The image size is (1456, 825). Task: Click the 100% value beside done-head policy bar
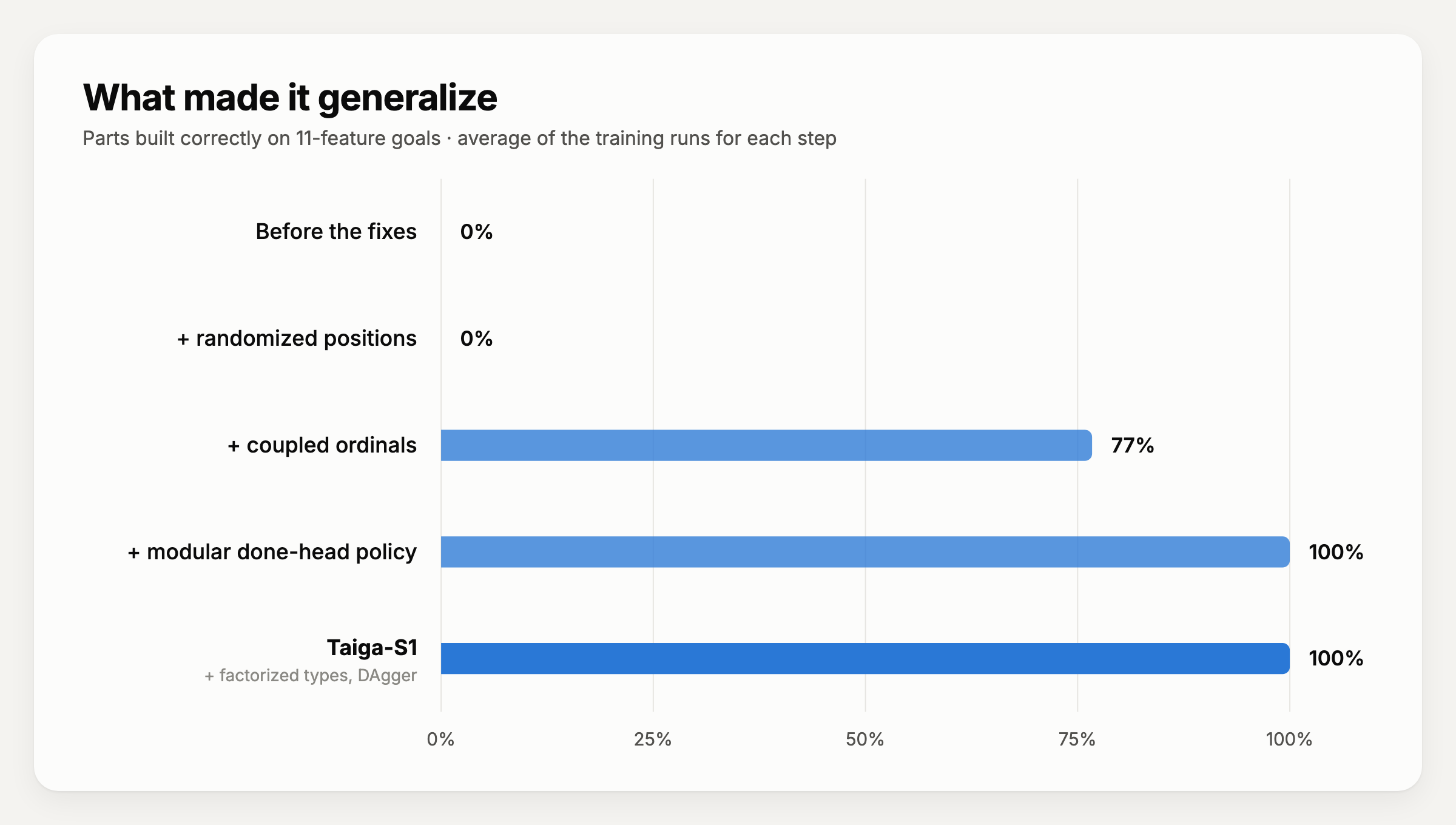coord(1336,552)
